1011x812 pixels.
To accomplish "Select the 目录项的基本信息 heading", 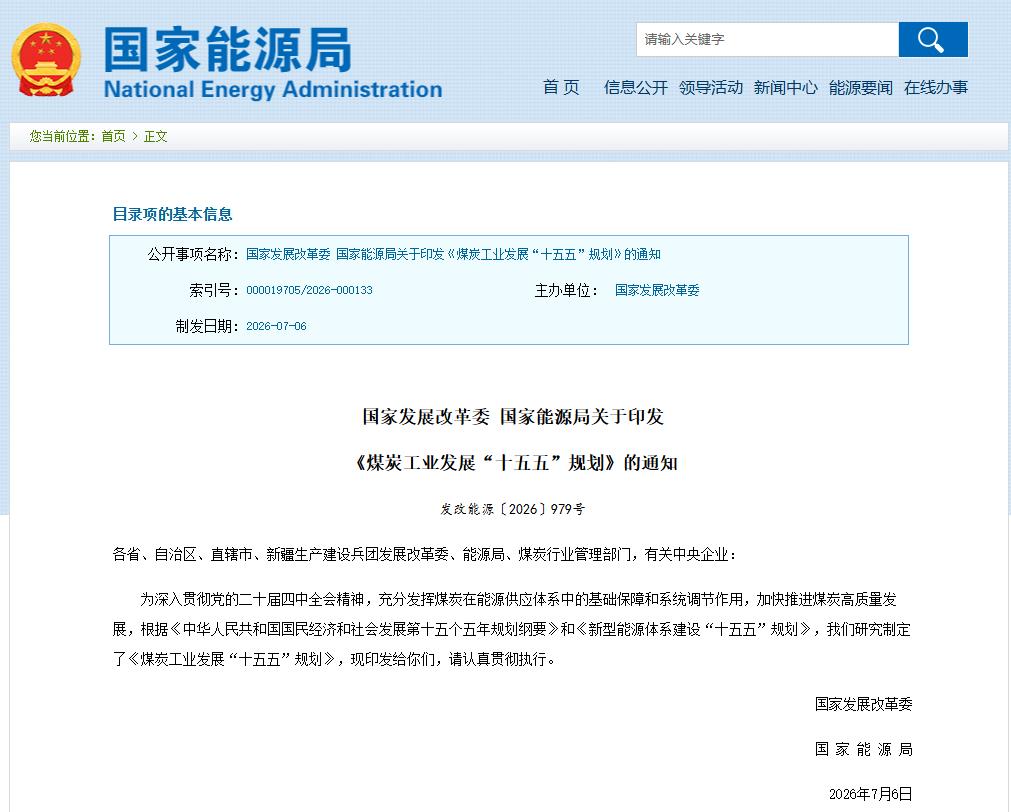I will point(172,214).
